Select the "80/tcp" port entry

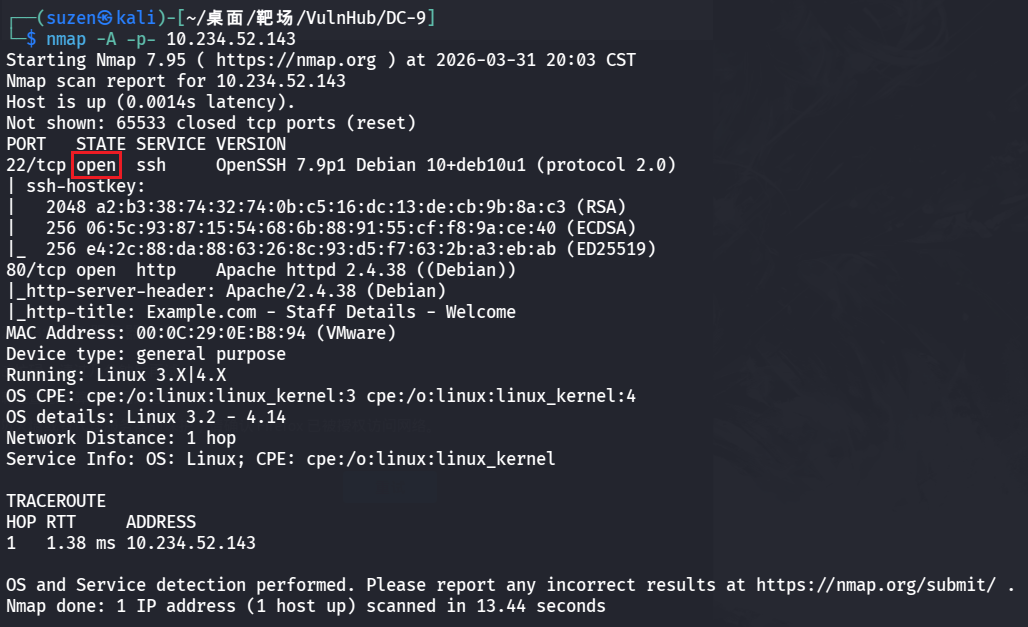click(x=36, y=270)
